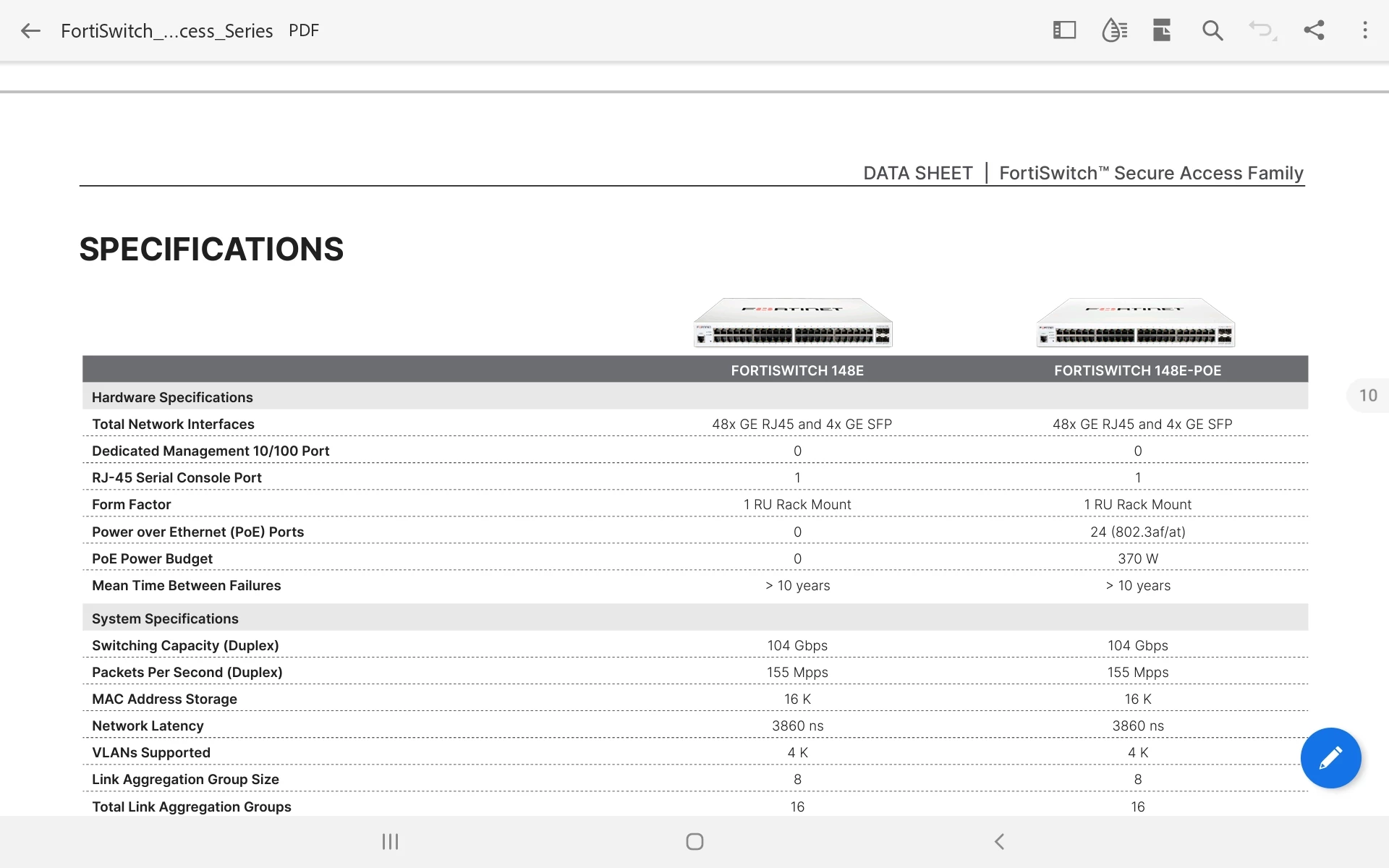Select the Hardware Specifications section row
The height and width of the screenshot is (868, 1389).
pyautogui.click(x=695, y=397)
